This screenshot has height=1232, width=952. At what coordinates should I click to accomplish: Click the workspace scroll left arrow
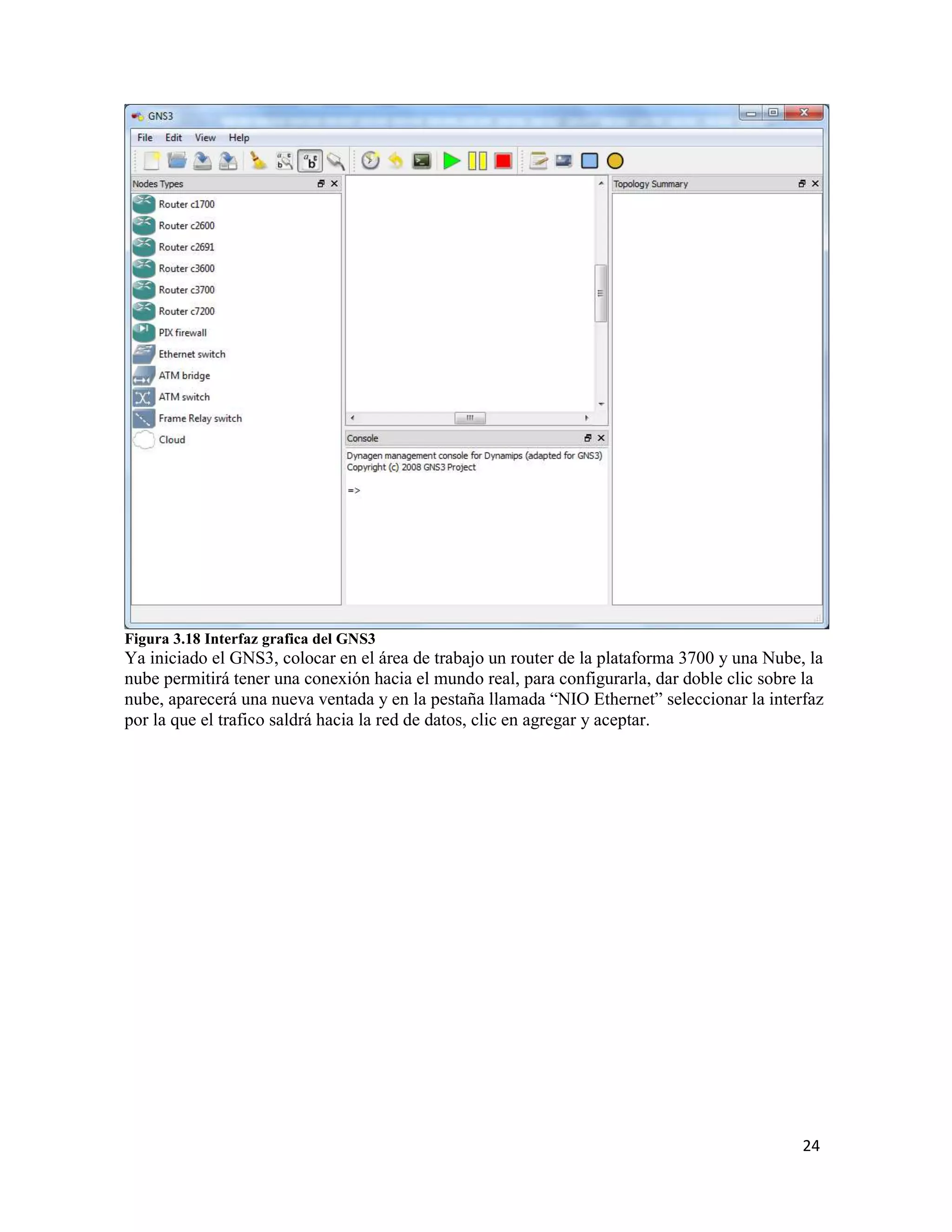click(x=352, y=418)
